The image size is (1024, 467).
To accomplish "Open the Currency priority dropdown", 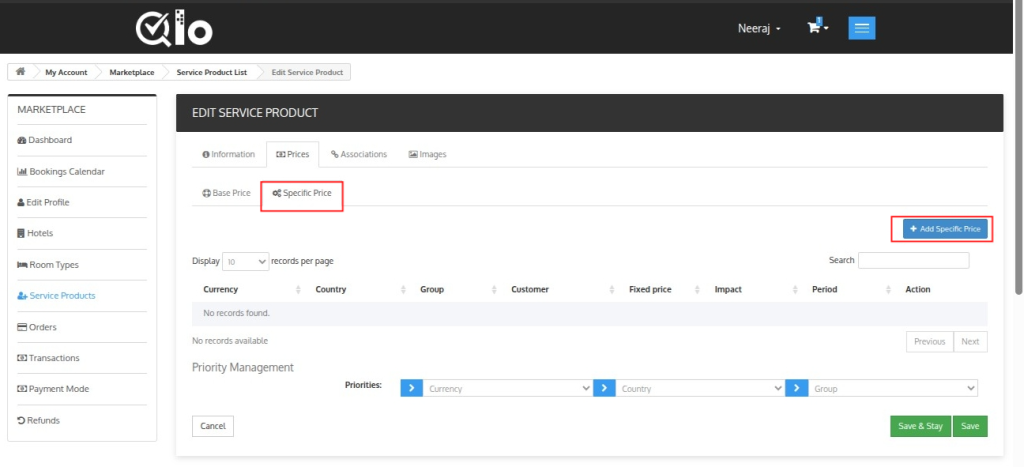I will (x=507, y=388).
